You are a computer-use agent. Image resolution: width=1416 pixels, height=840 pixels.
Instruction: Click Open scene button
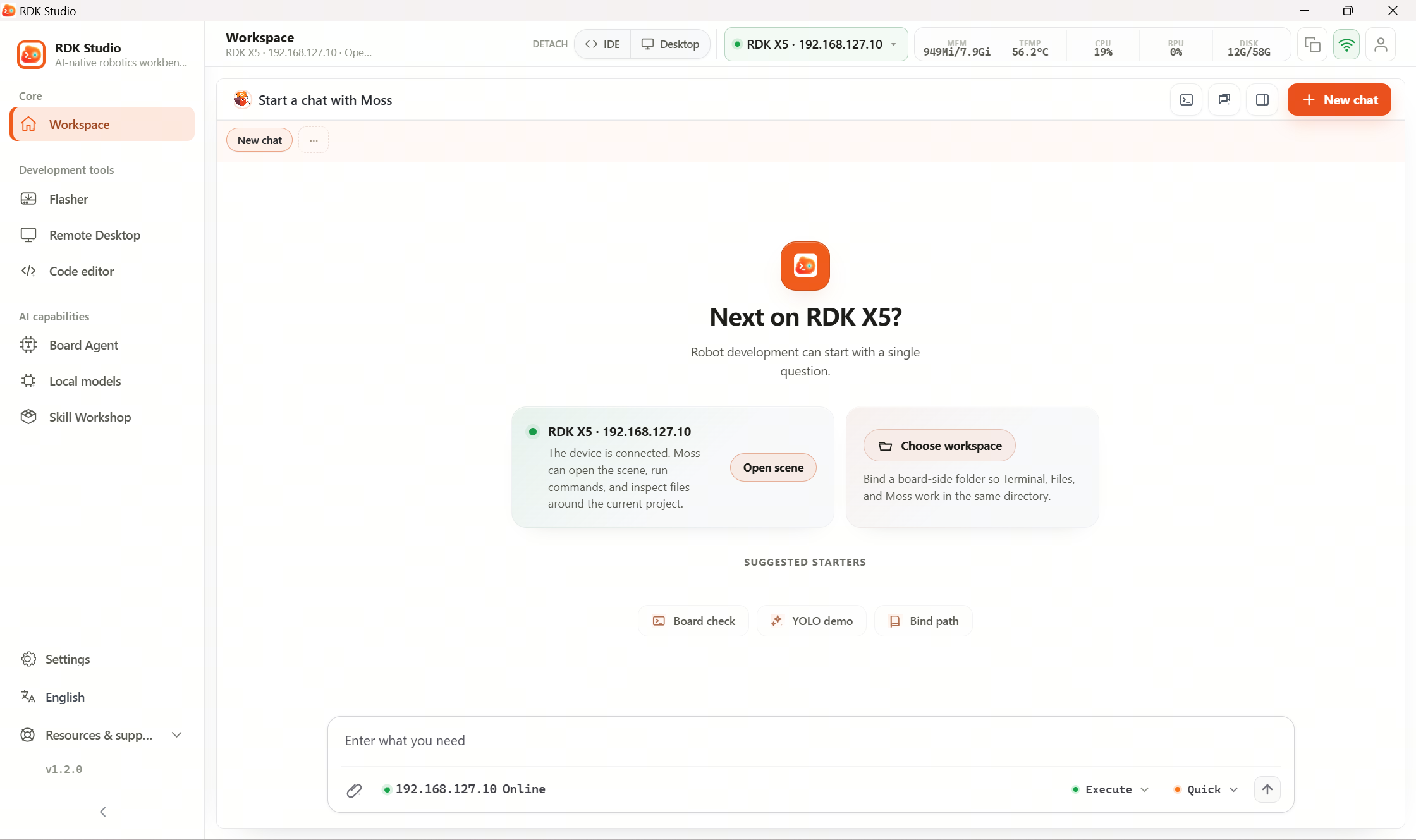pyautogui.click(x=773, y=468)
